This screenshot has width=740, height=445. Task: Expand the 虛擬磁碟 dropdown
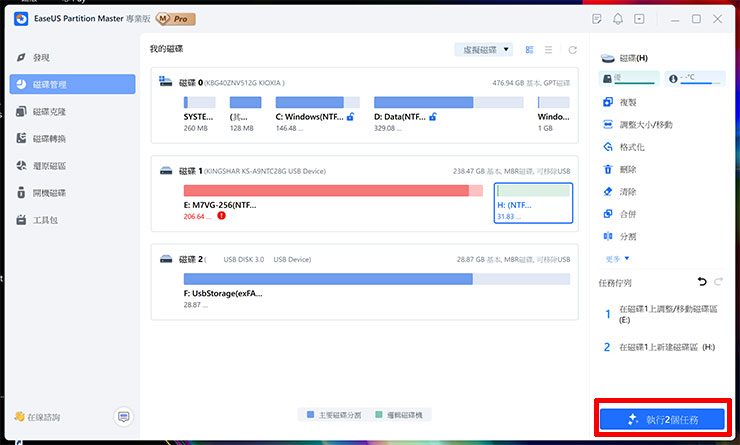tap(484, 50)
